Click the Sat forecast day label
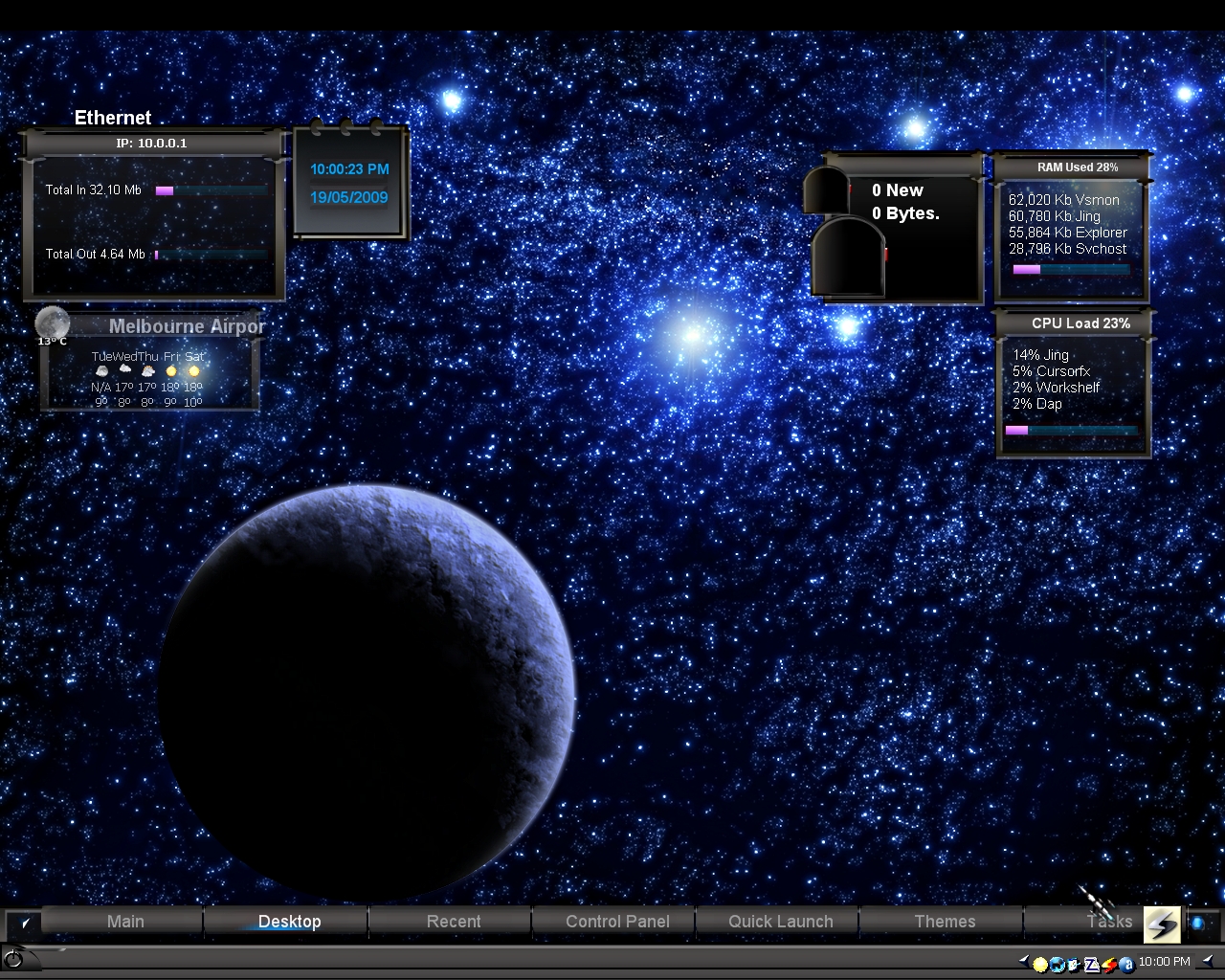The width and height of the screenshot is (1225, 980). click(194, 357)
